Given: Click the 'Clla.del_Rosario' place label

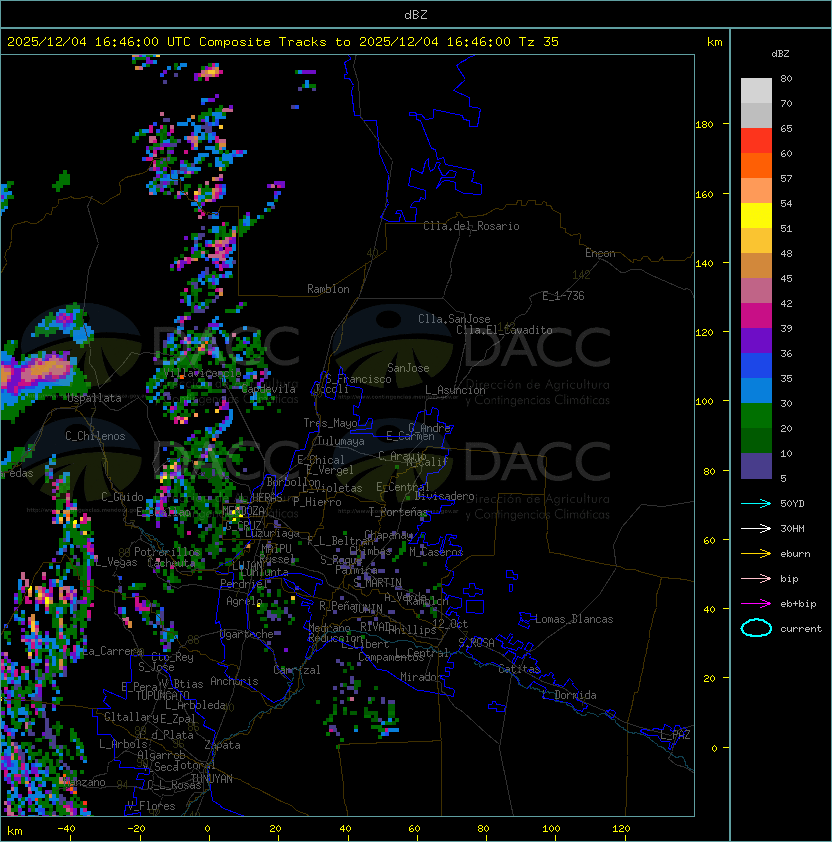Looking at the screenshot, I should 471,226.
